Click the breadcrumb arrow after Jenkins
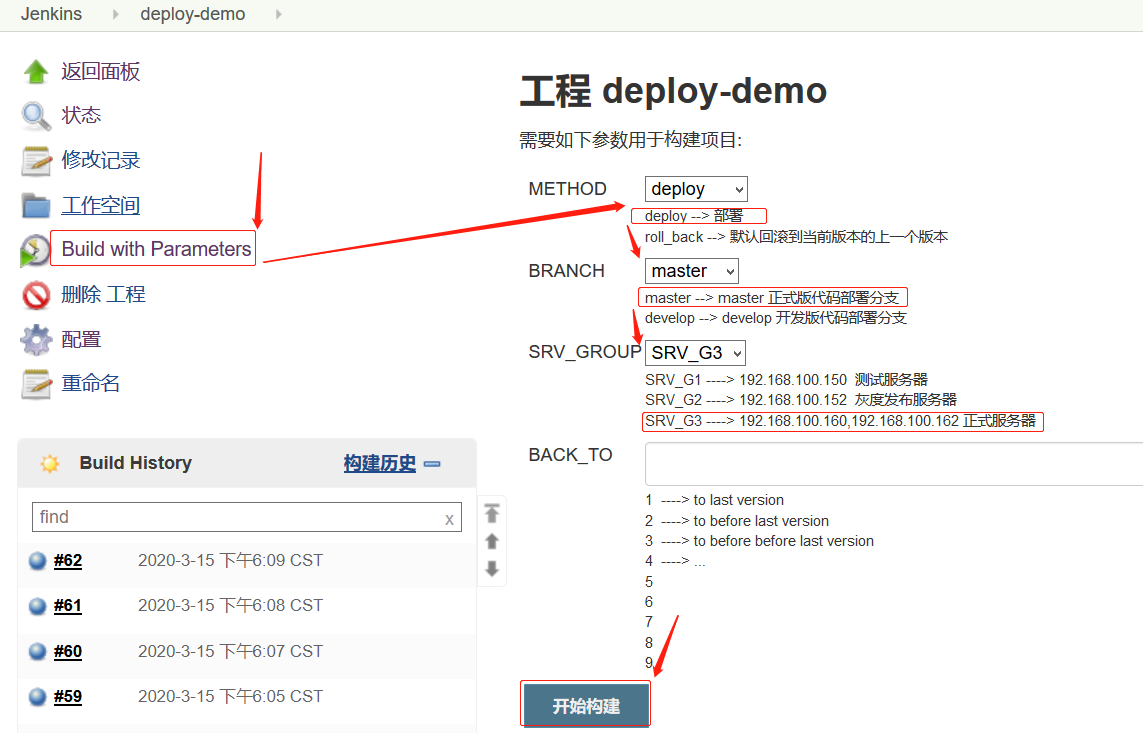This screenshot has height=733, width=1143. click(x=115, y=14)
